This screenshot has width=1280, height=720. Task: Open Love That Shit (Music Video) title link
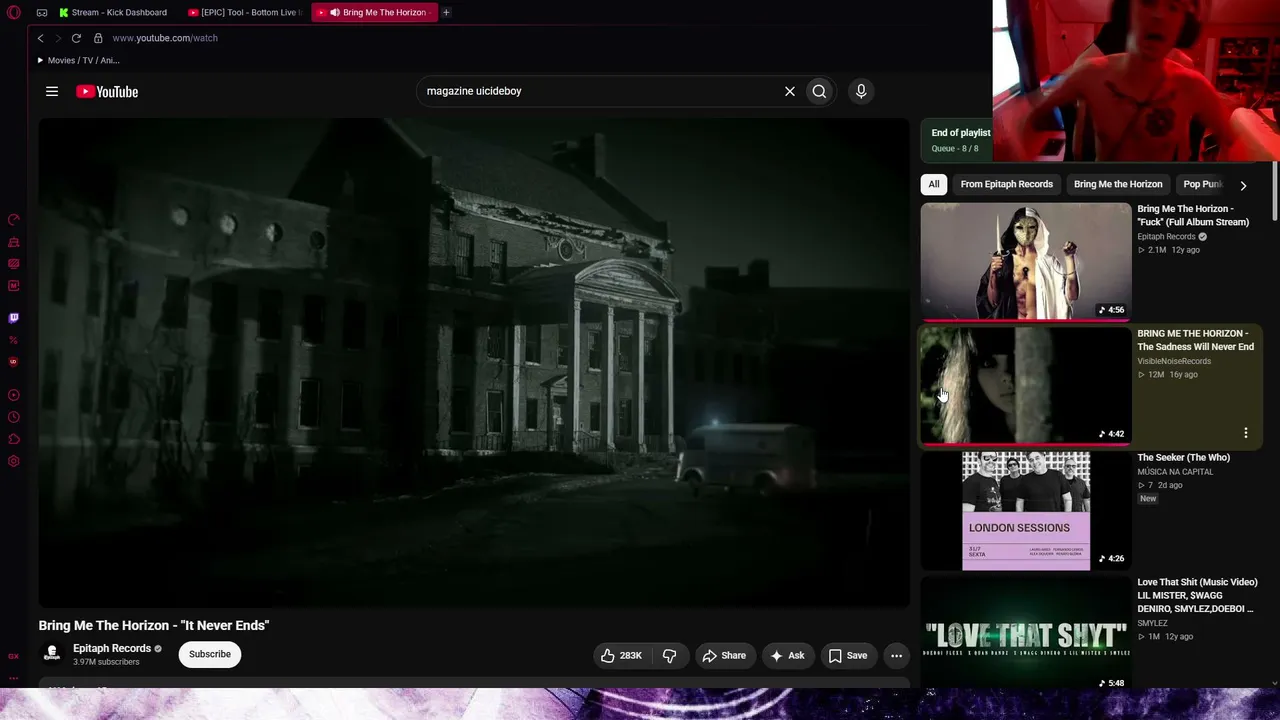tap(1197, 595)
